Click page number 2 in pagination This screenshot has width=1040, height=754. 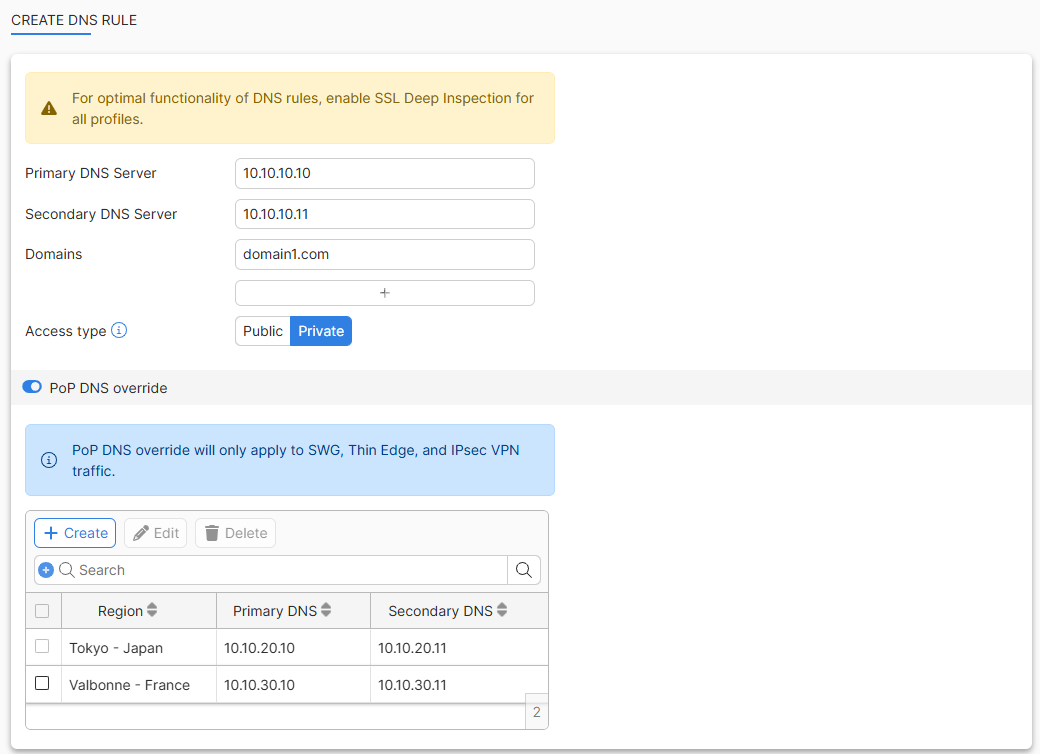[536, 711]
